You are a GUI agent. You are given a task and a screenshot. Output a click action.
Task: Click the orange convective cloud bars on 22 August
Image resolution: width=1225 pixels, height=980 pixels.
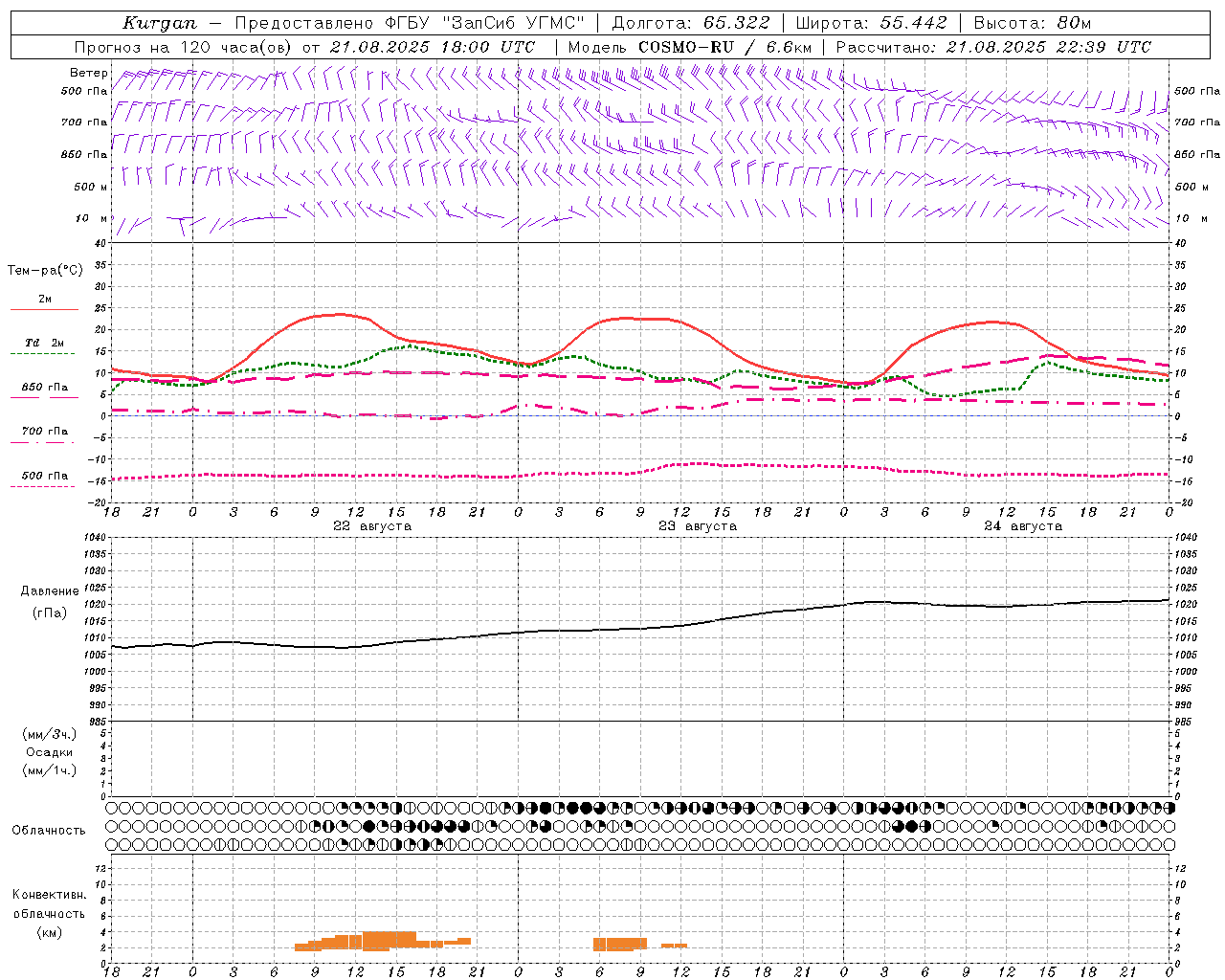[x=383, y=941]
